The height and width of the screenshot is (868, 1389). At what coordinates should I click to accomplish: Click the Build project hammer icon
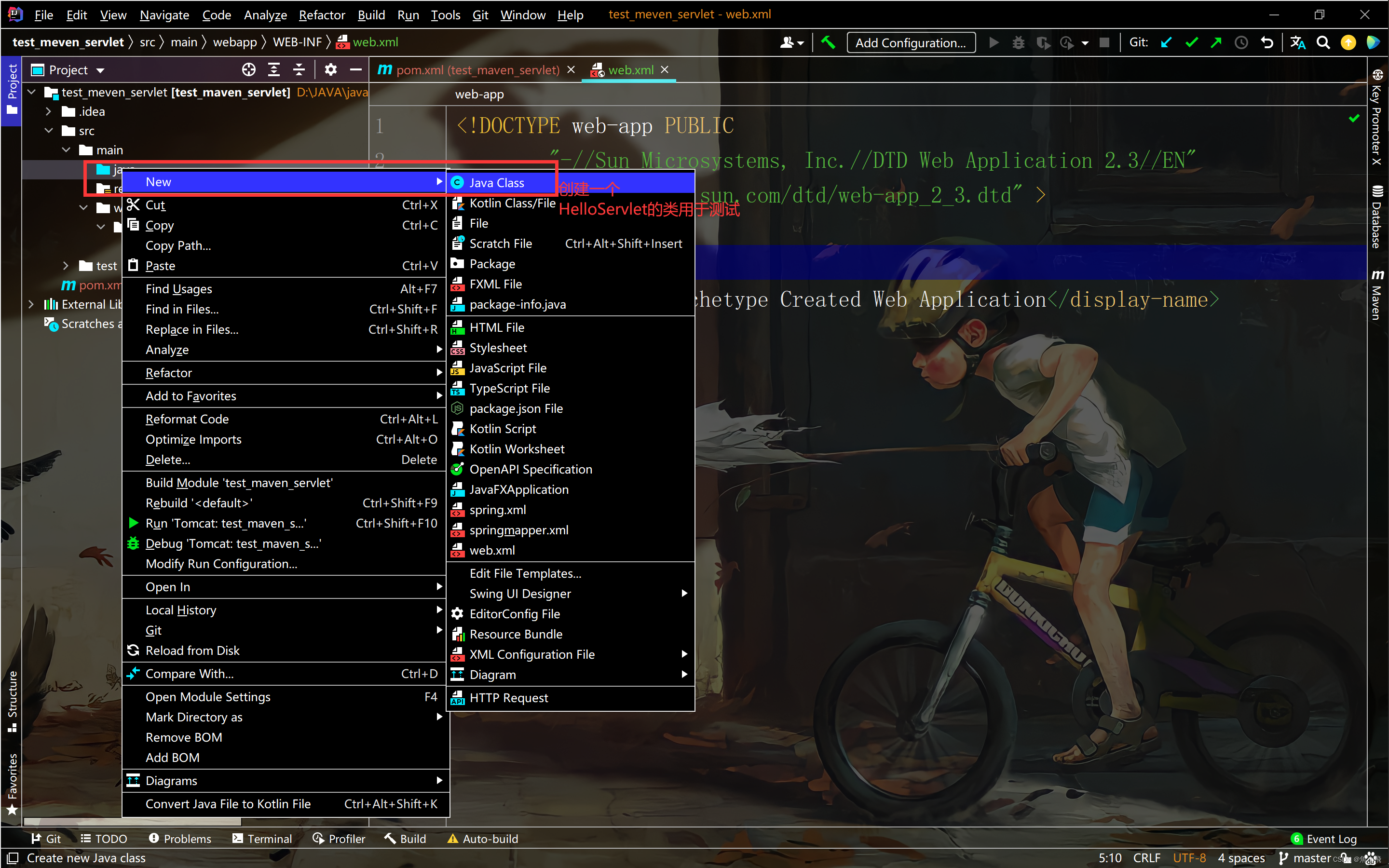[x=828, y=42]
